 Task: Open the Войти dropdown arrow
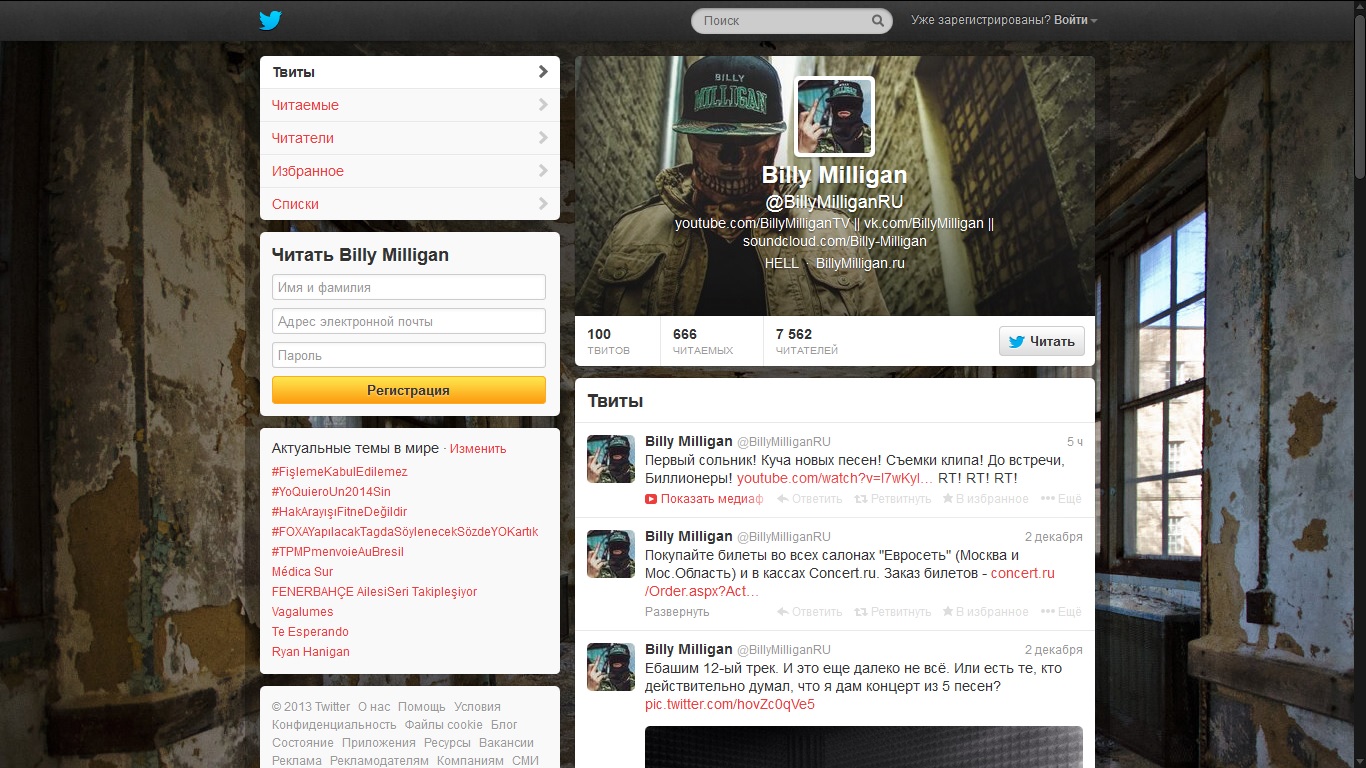1094,21
